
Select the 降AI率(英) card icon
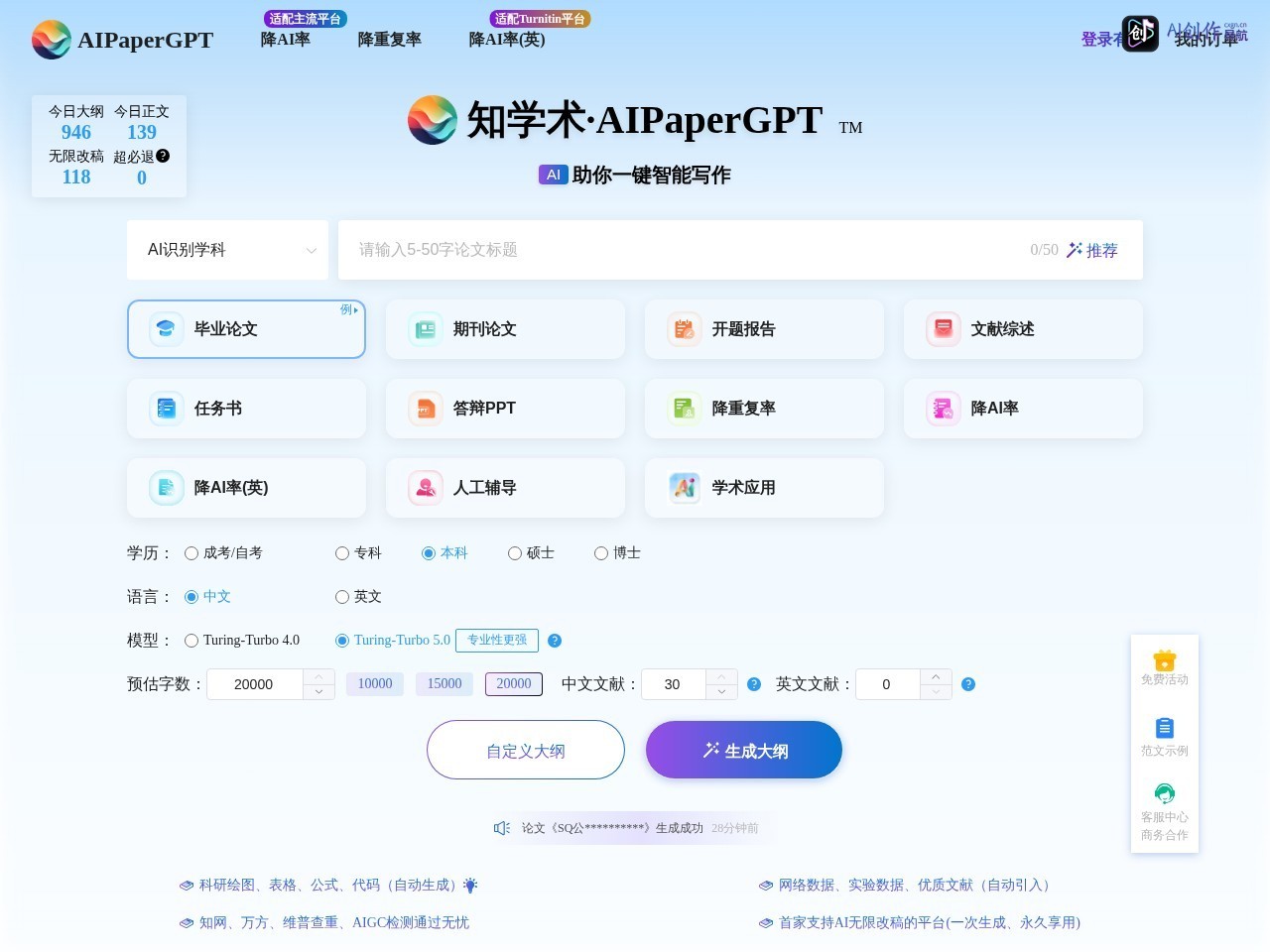click(x=166, y=487)
